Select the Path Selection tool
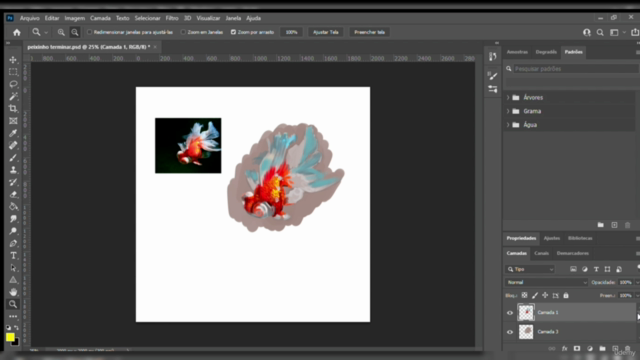640x360 pixels. pos(13,268)
